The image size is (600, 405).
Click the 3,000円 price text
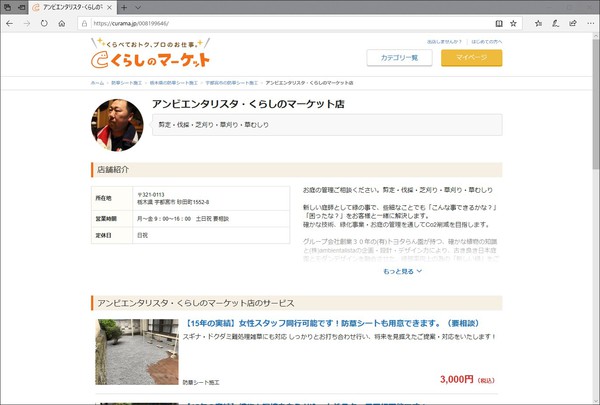[457, 379]
